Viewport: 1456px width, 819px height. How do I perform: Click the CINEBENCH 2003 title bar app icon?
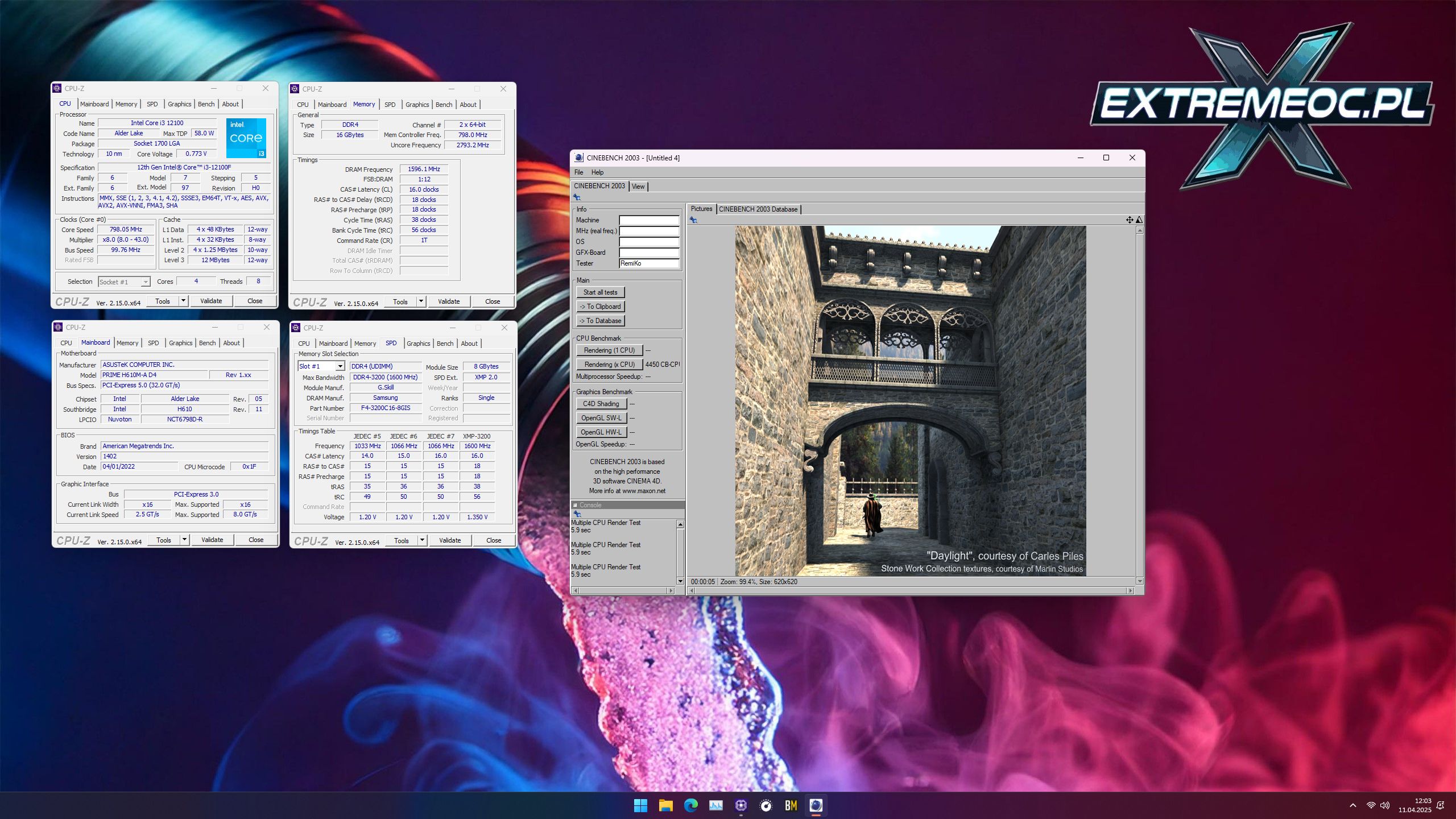tap(578, 158)
